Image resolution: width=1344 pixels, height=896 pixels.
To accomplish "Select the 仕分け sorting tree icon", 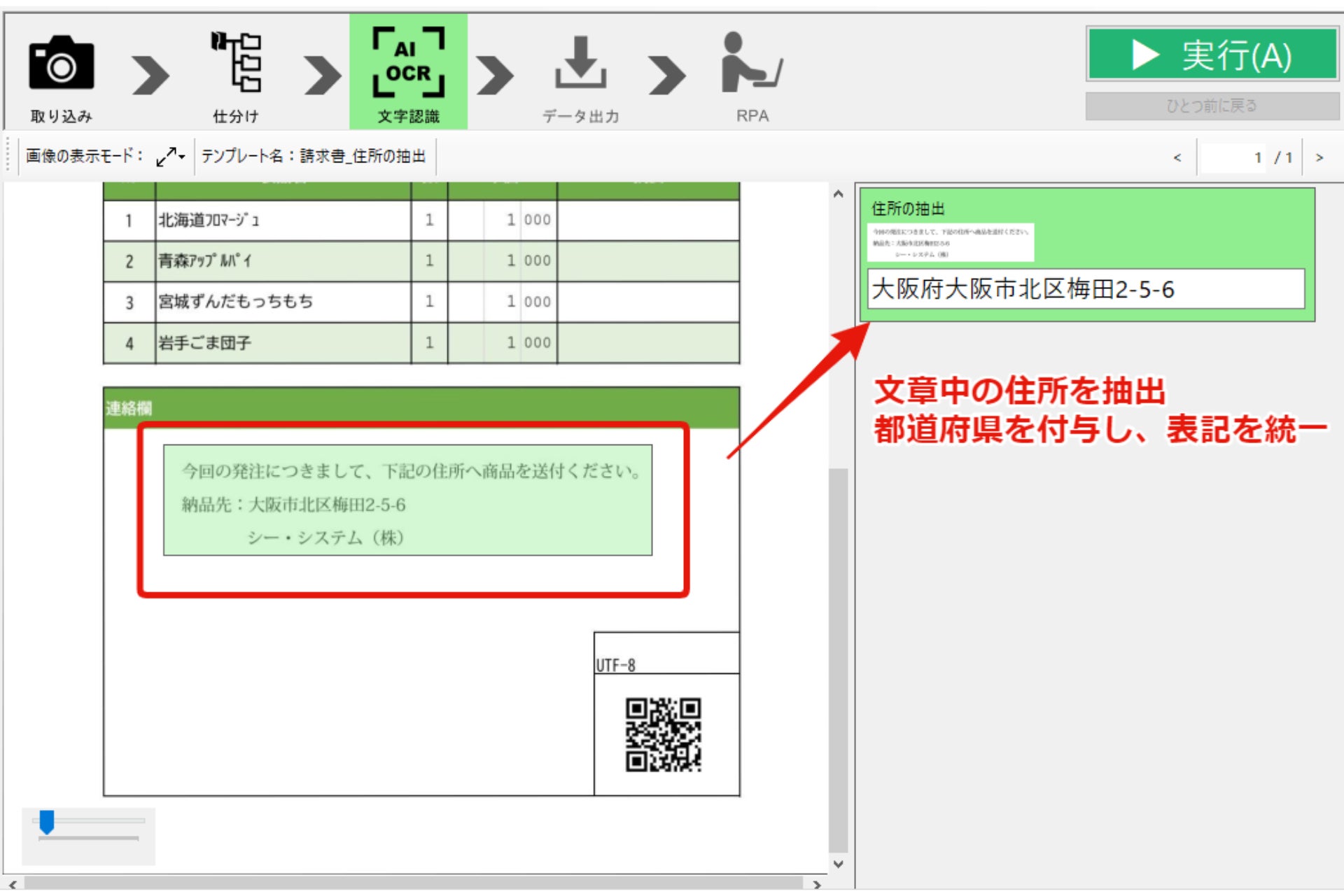I will pyautogui.click(x=236, y=62).
